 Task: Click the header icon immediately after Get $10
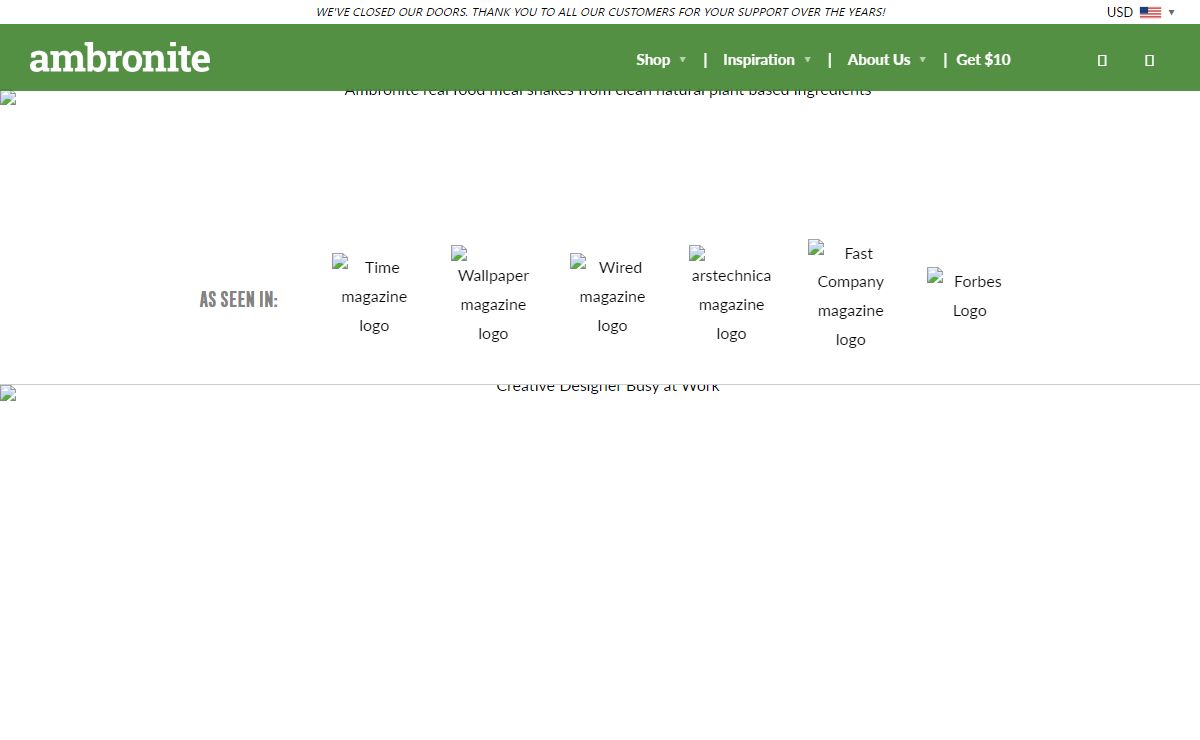click(1102, 60)
